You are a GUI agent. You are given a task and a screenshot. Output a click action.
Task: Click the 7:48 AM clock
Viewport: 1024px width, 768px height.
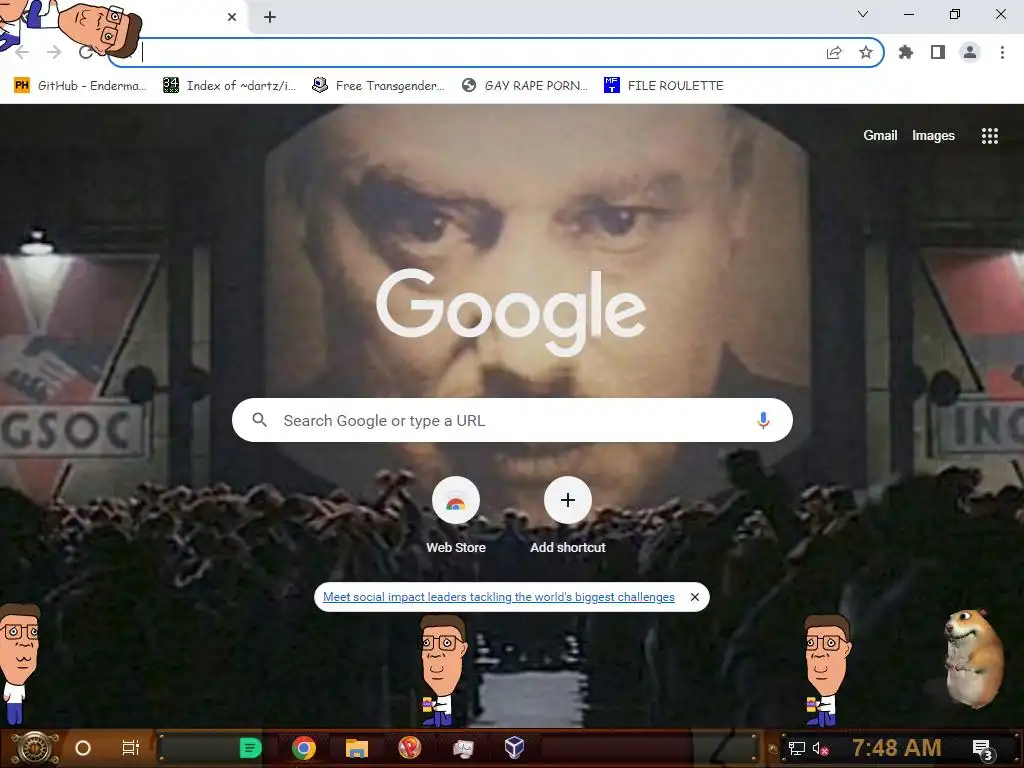[x=897, y=748]
